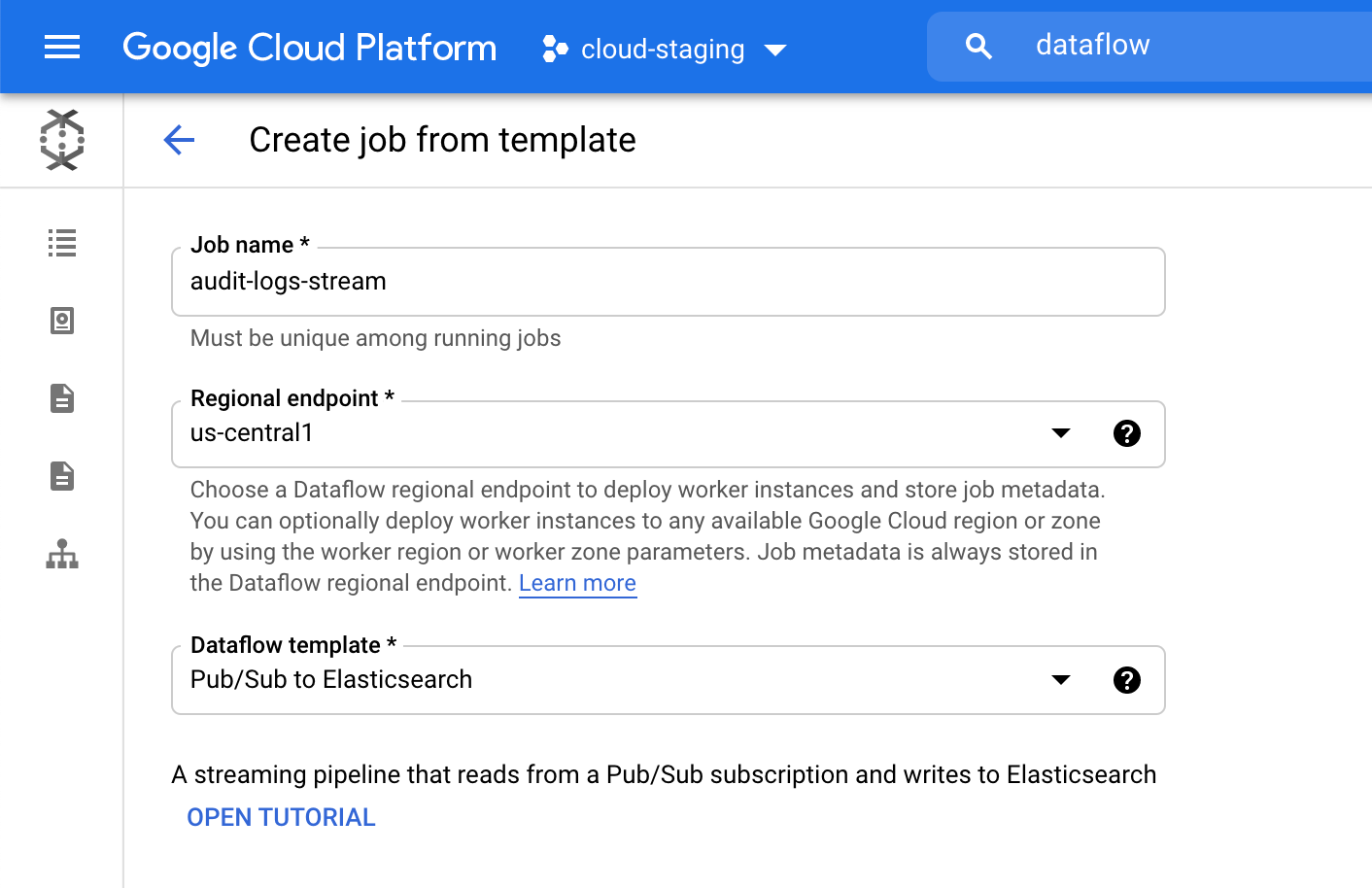Click the Google Cloud Platform logo
The width and height of the screenshot is (1372, 888).
[309, 48]
